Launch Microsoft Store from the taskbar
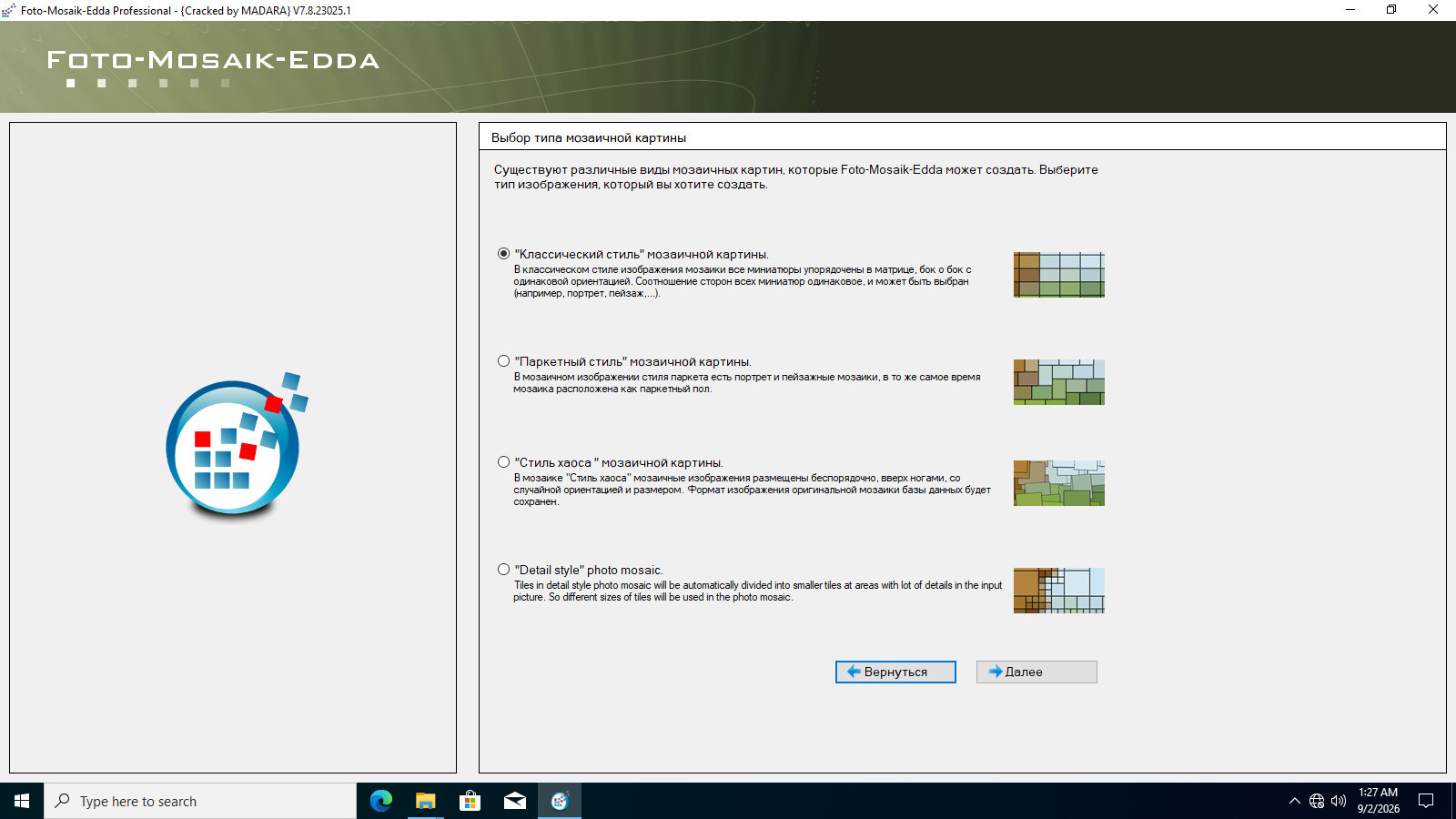This screenshot has width=1456, height=819. (x=470, y=801)
